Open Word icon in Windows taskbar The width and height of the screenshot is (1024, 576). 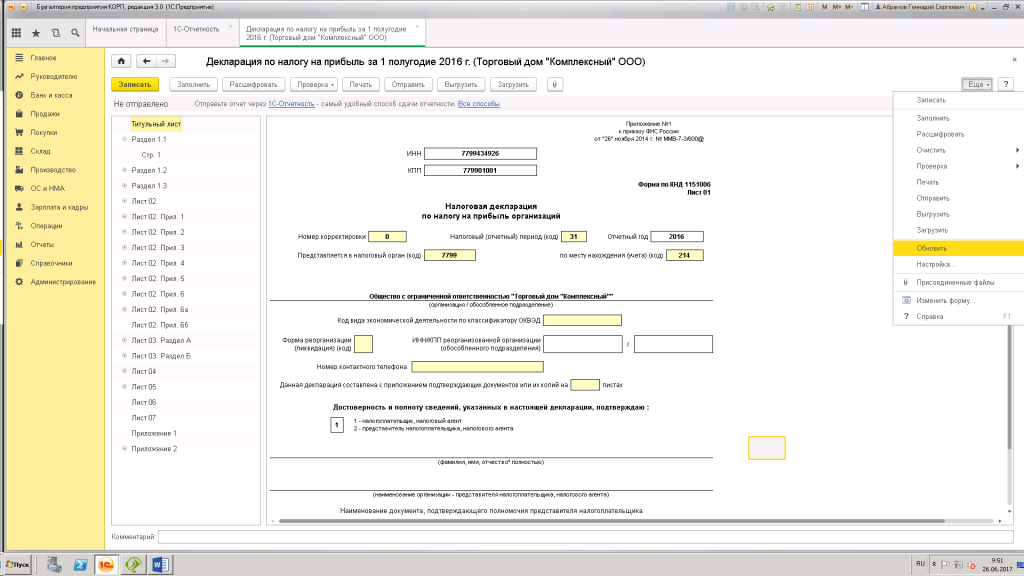(x=160, y=564)
